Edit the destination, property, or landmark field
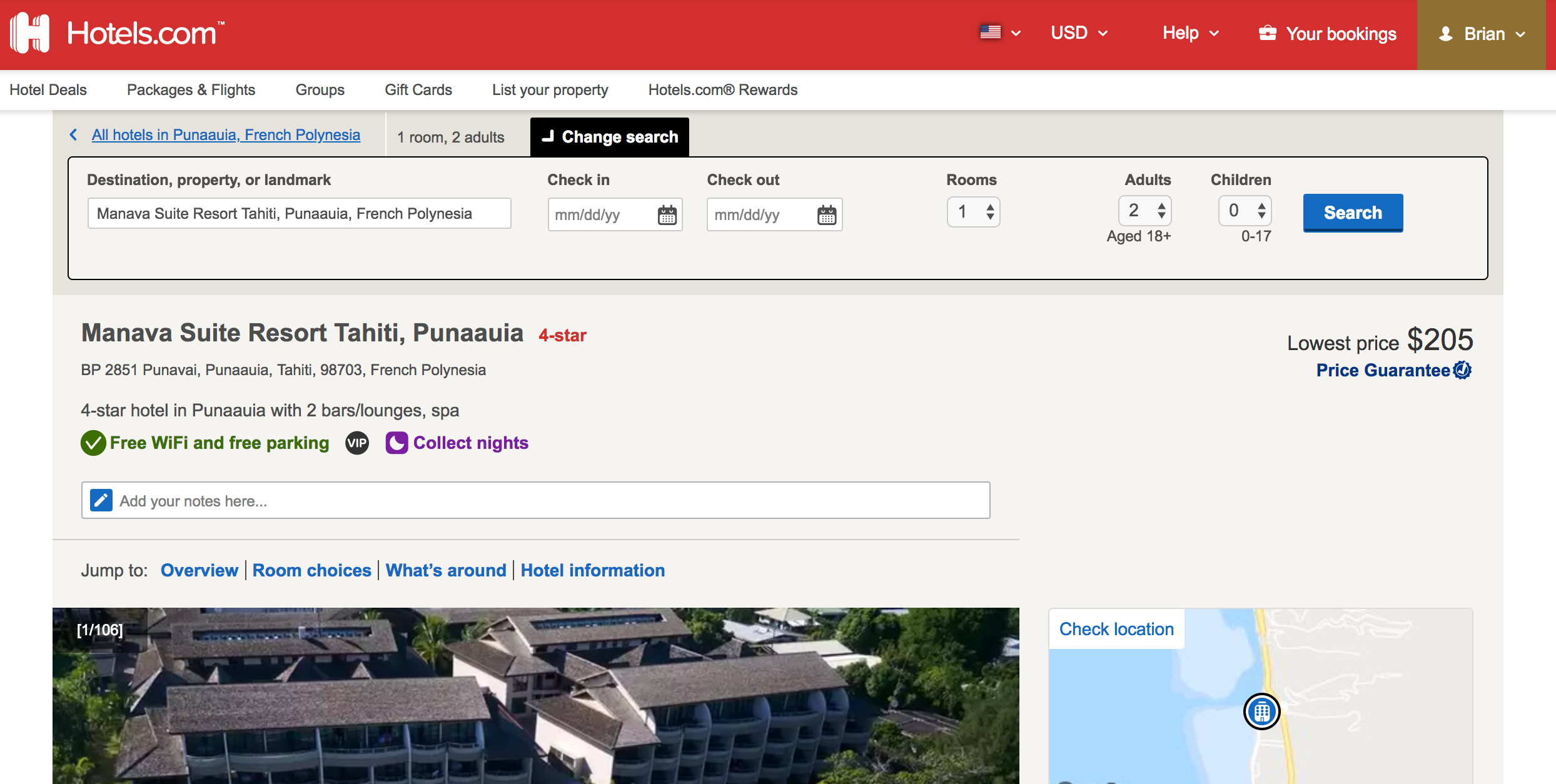Viewport: 1556px width, 784px height. [299, 213]
